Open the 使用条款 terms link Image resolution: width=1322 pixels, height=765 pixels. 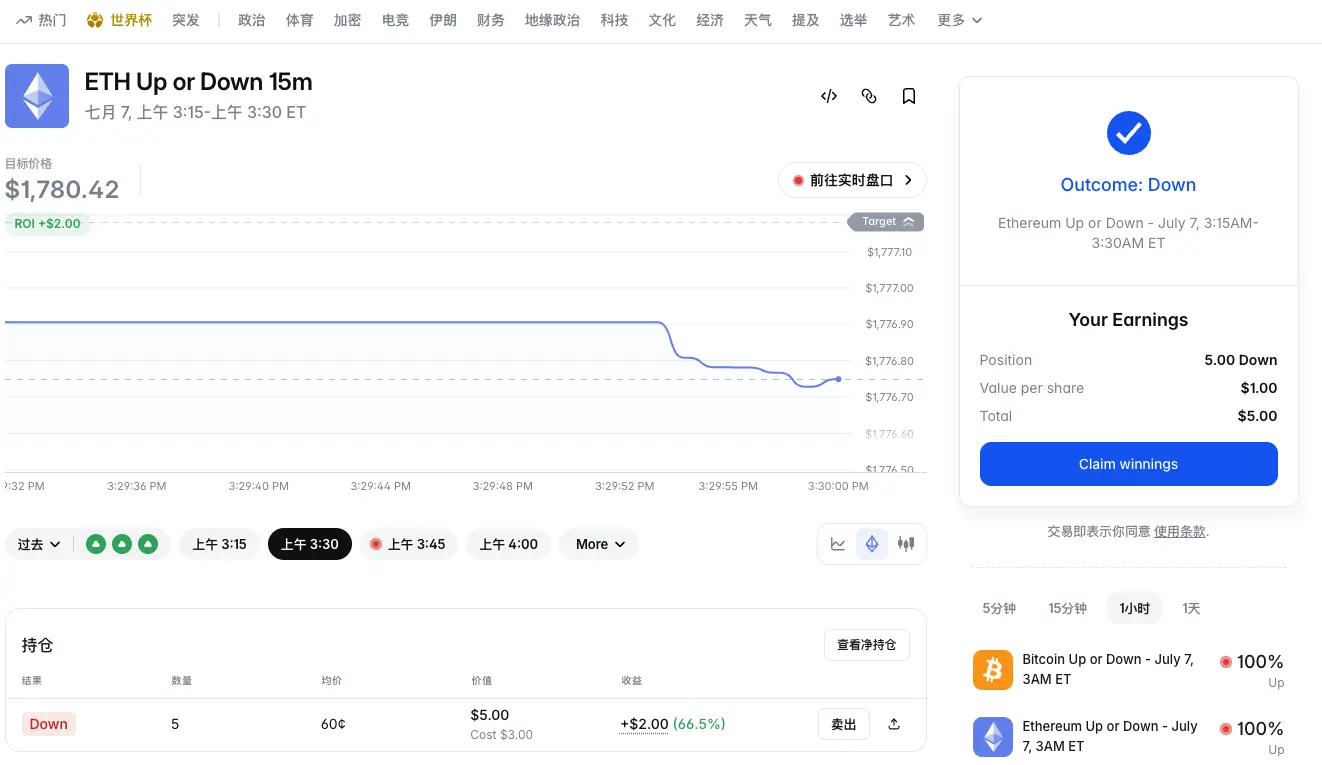(1180, 531)
